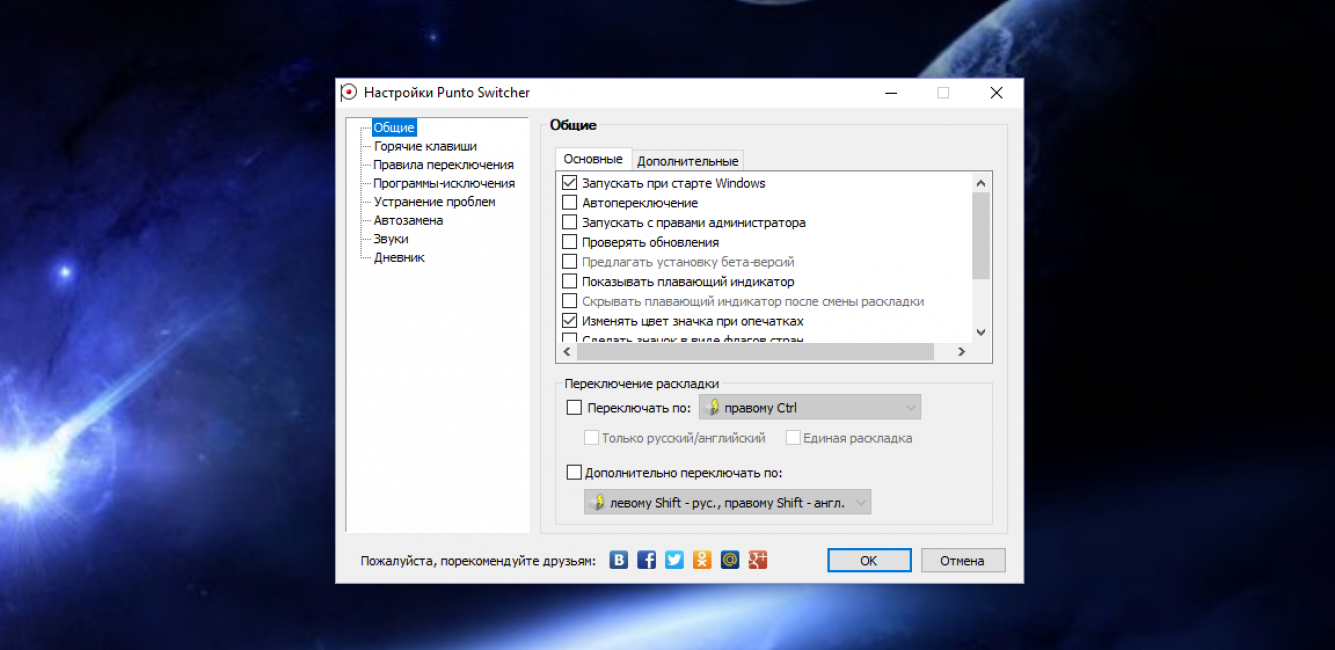Open 'Горячие клавиши' section
The width and height of the screenshot is (1335, 650).
coord(425,146)
